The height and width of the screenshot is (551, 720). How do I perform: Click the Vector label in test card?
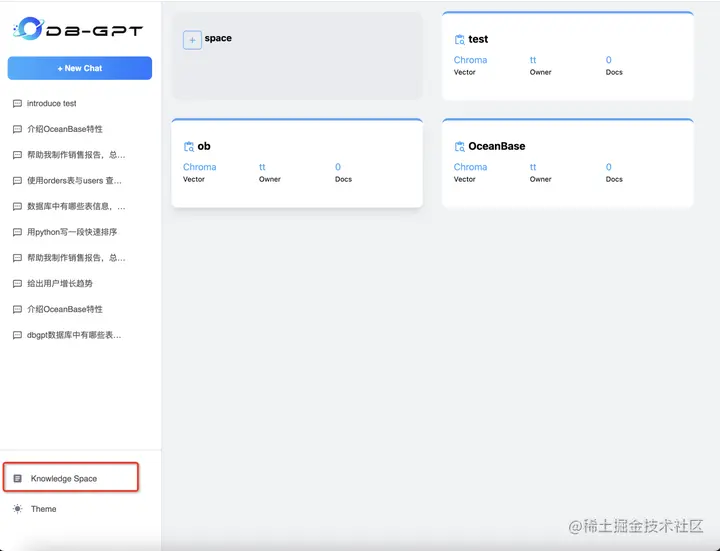465,72
